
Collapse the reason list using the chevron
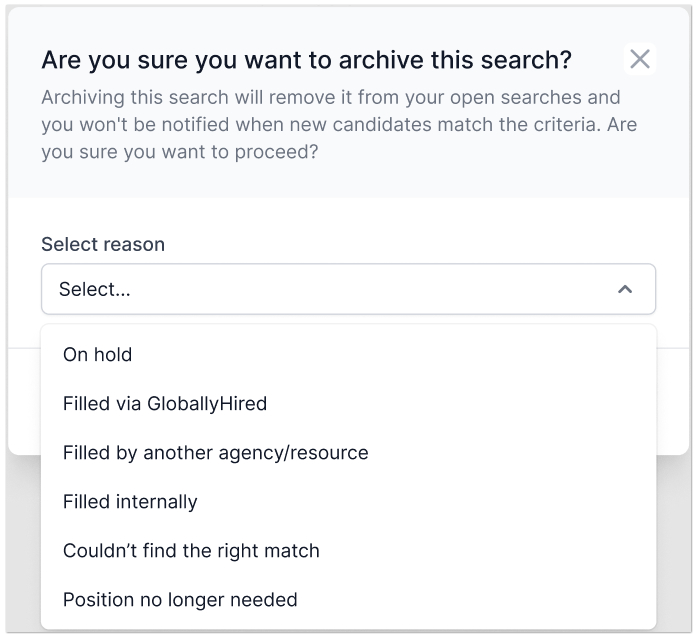coord(625,289)
